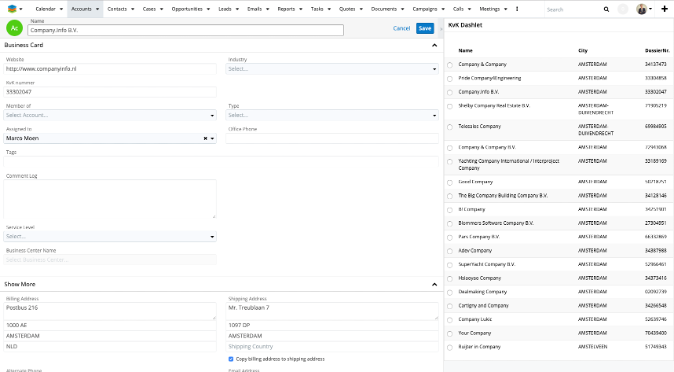Viewport: 674px width, 372px height.
Task: Click the Comment Log text area
Action: pyautogui.click(x=110, y=199)
